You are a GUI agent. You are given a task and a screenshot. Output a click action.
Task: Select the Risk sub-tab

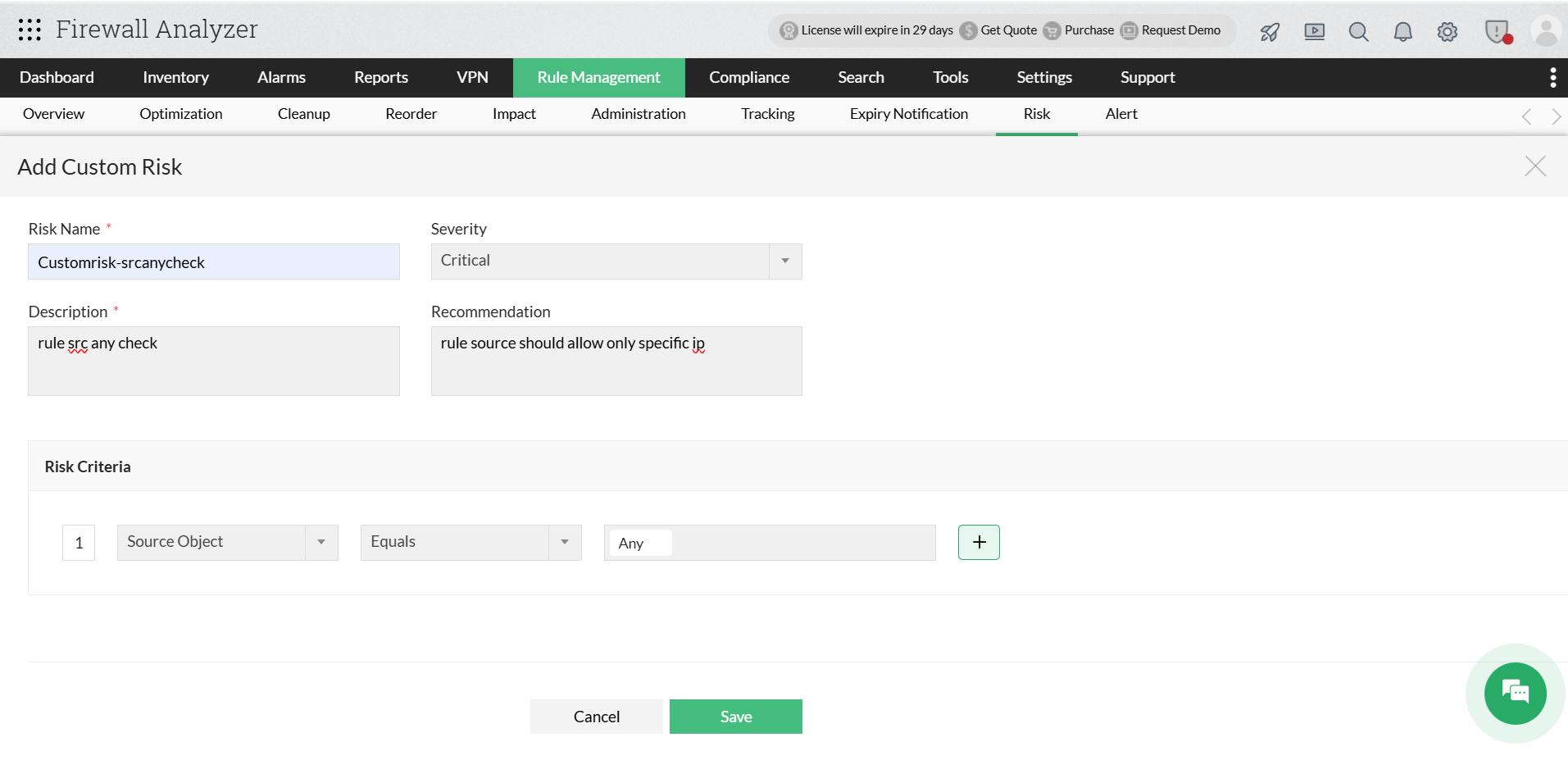[1037, 114]
